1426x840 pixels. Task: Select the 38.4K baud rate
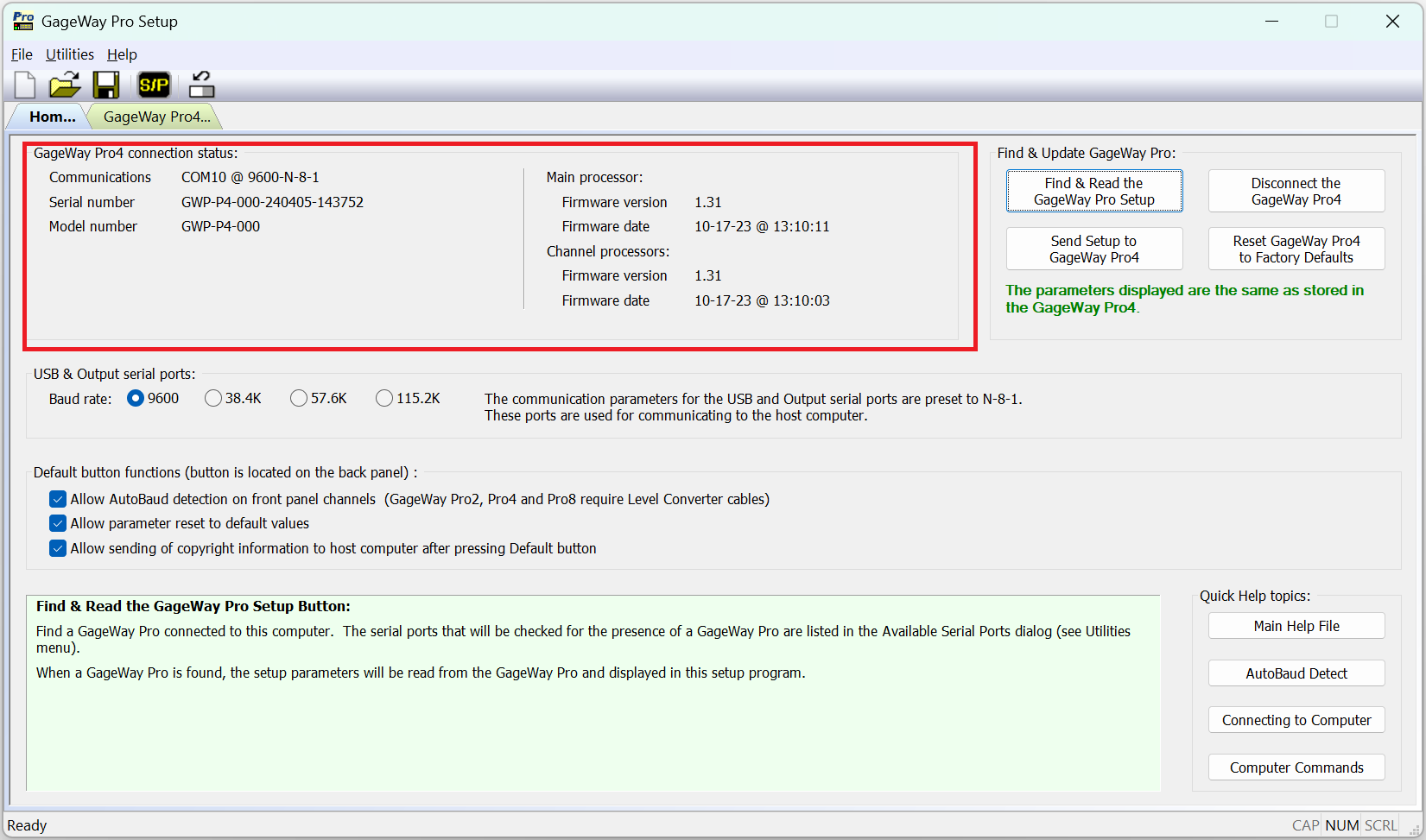213,398
